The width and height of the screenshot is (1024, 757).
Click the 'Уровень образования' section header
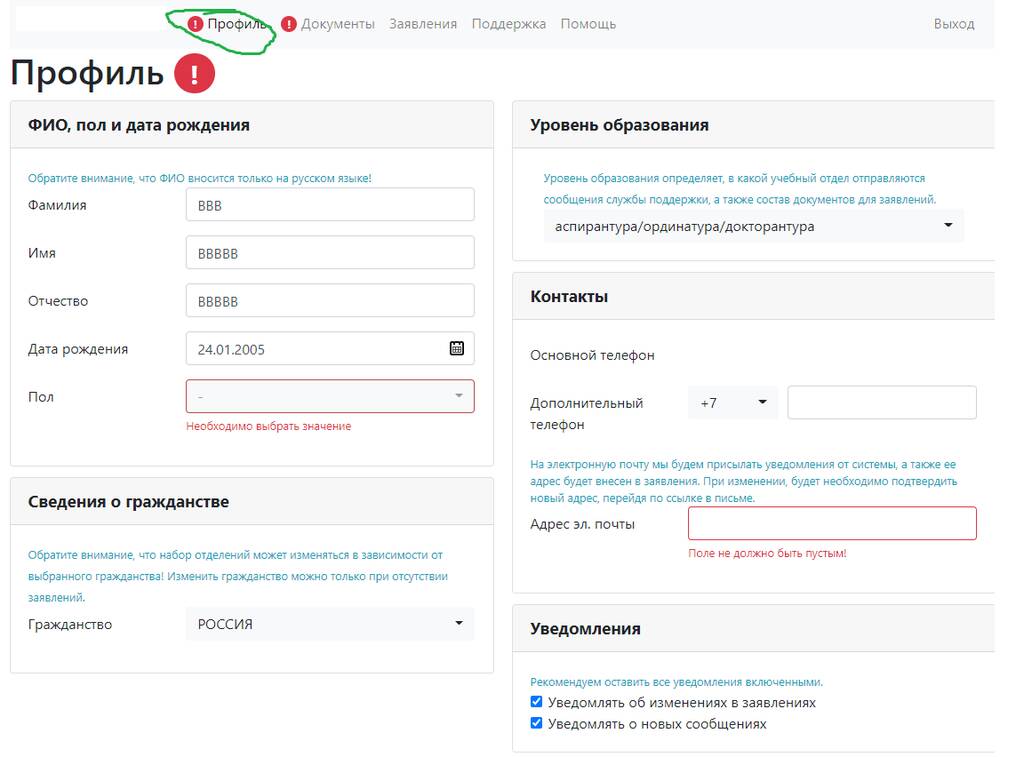(619, 125)
